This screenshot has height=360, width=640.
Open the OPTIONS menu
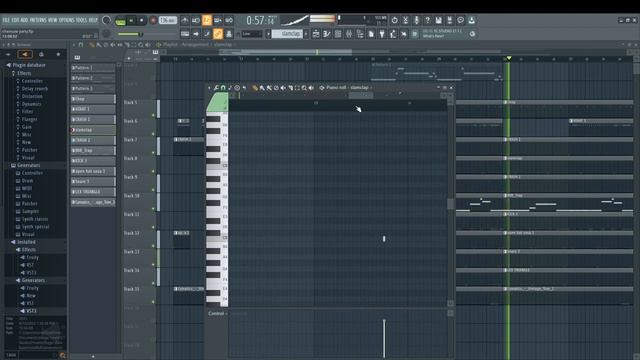tap(67, 20)
